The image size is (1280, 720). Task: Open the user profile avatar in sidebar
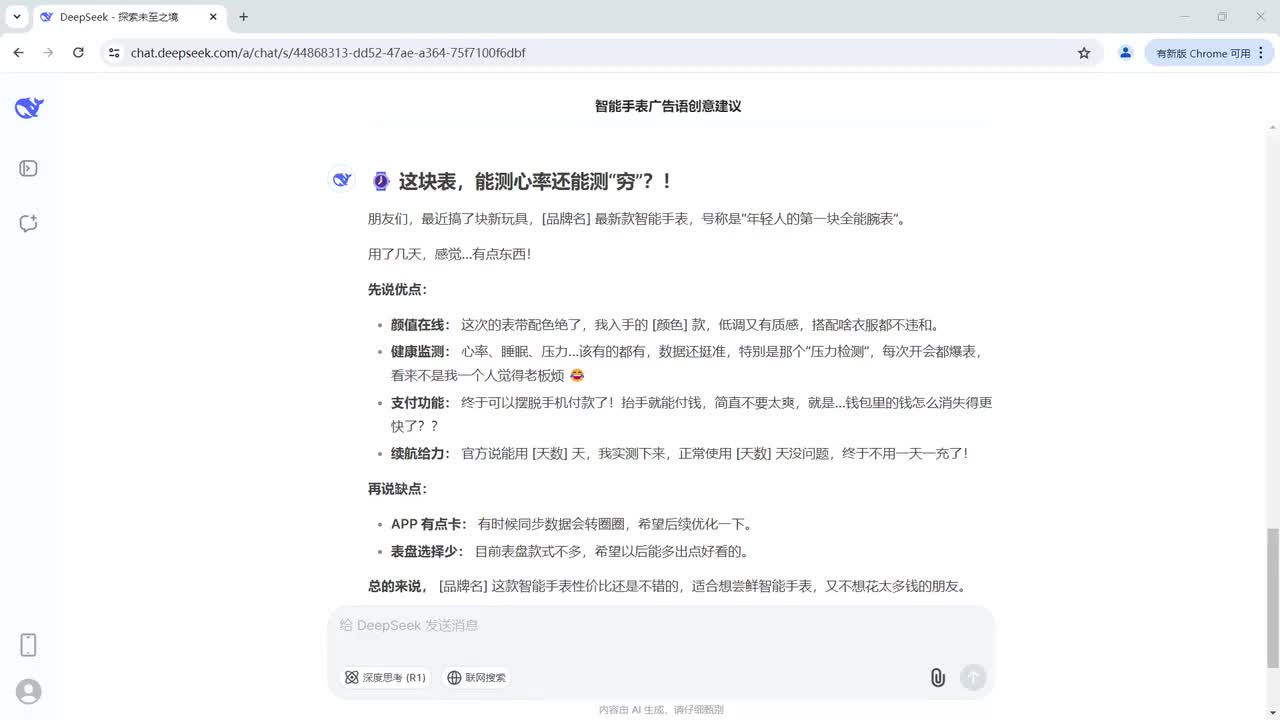29,691
